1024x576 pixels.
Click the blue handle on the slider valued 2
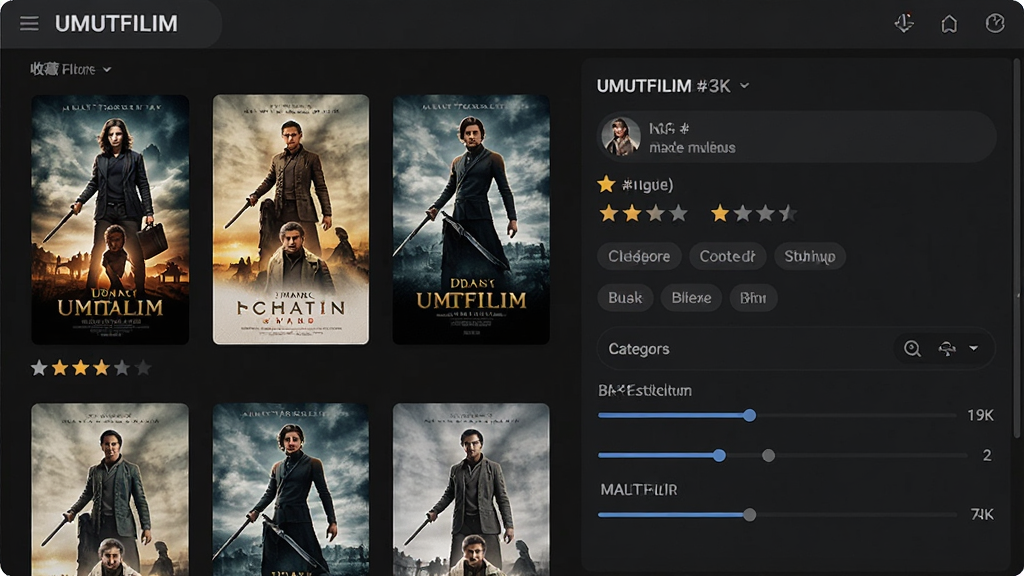pyautogui.click(x=719, y=455)
